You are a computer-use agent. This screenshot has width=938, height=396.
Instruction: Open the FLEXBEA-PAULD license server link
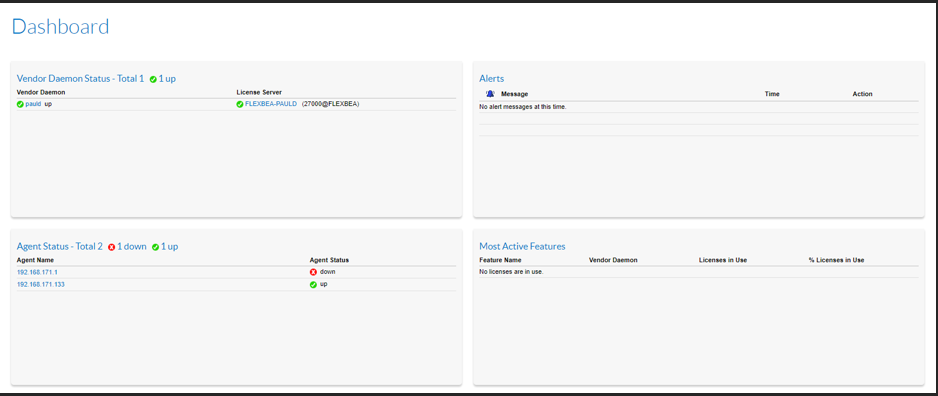click(x=270, y=104)
